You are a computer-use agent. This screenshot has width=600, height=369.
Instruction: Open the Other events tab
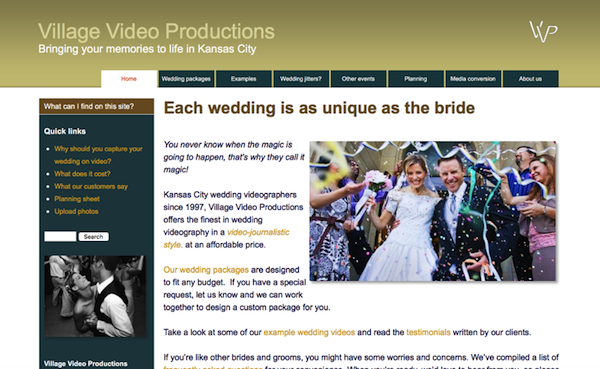(358, 79)
